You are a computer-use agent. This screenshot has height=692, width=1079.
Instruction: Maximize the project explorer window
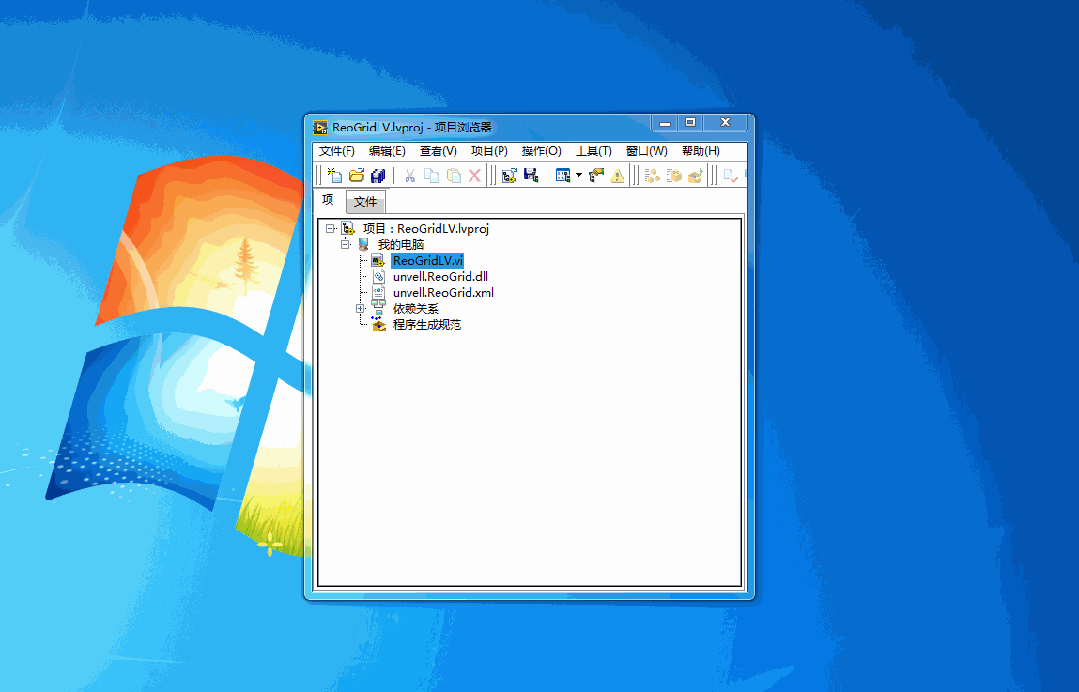690,122
